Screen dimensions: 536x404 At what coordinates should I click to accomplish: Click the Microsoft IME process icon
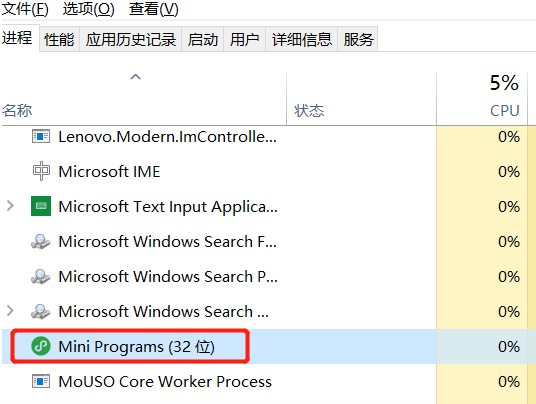coord(41,171)
